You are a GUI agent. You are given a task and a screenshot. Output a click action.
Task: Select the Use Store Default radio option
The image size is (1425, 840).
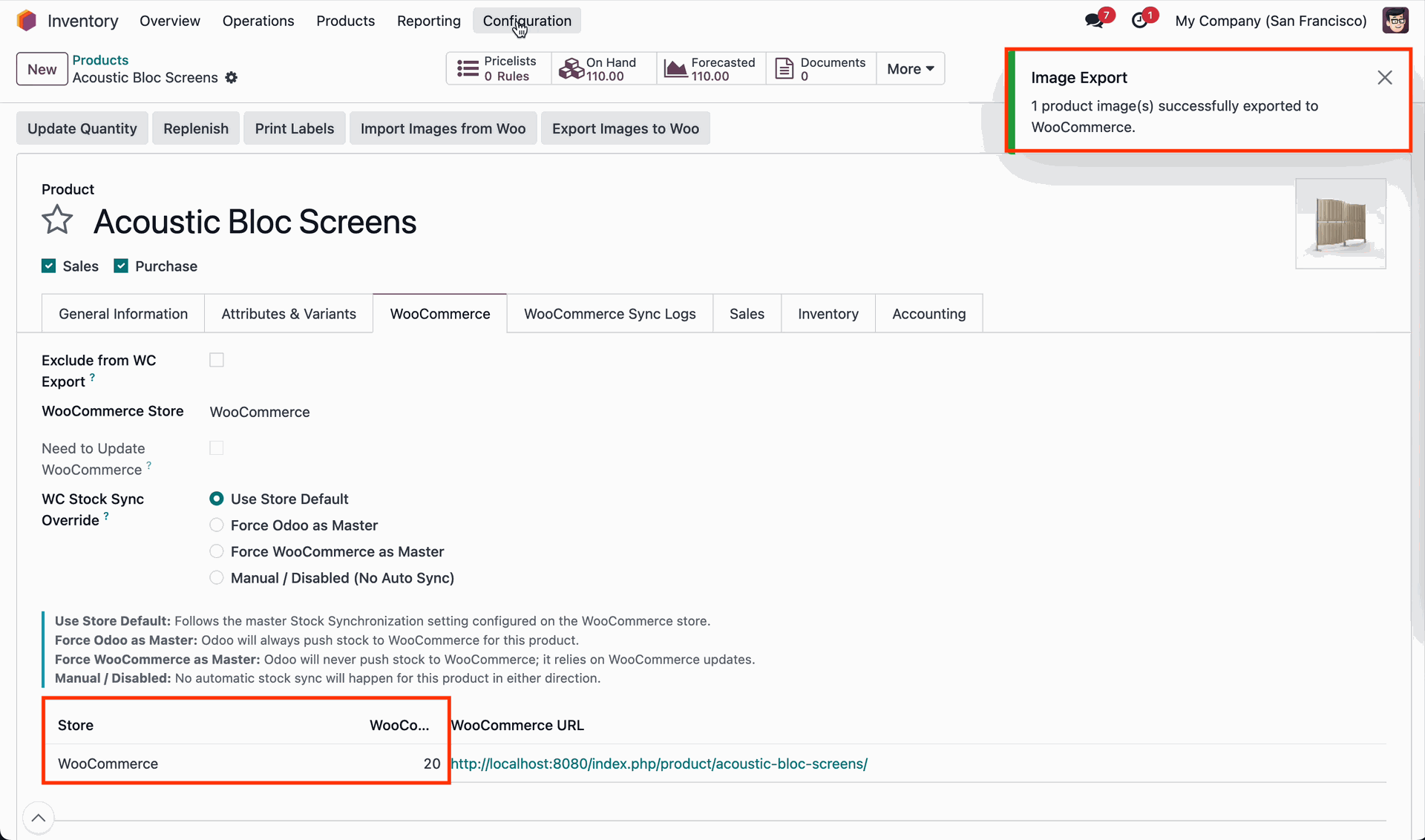[x=217, y=499]
